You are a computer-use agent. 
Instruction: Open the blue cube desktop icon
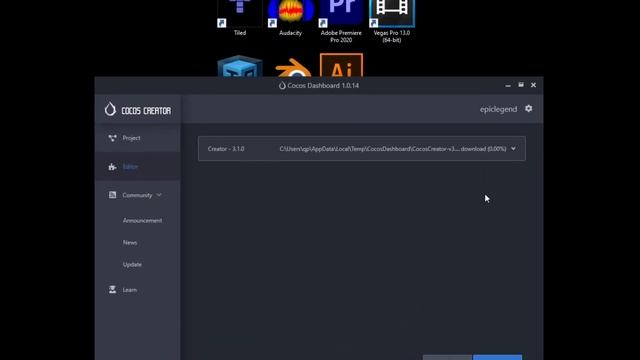[240, 66]
